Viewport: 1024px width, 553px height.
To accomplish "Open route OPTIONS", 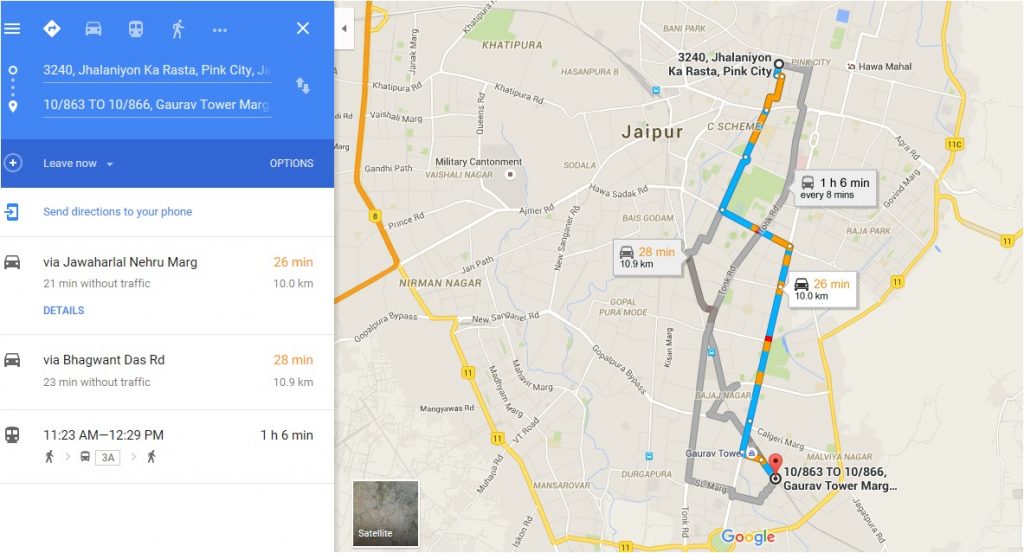I will [291, 163].
